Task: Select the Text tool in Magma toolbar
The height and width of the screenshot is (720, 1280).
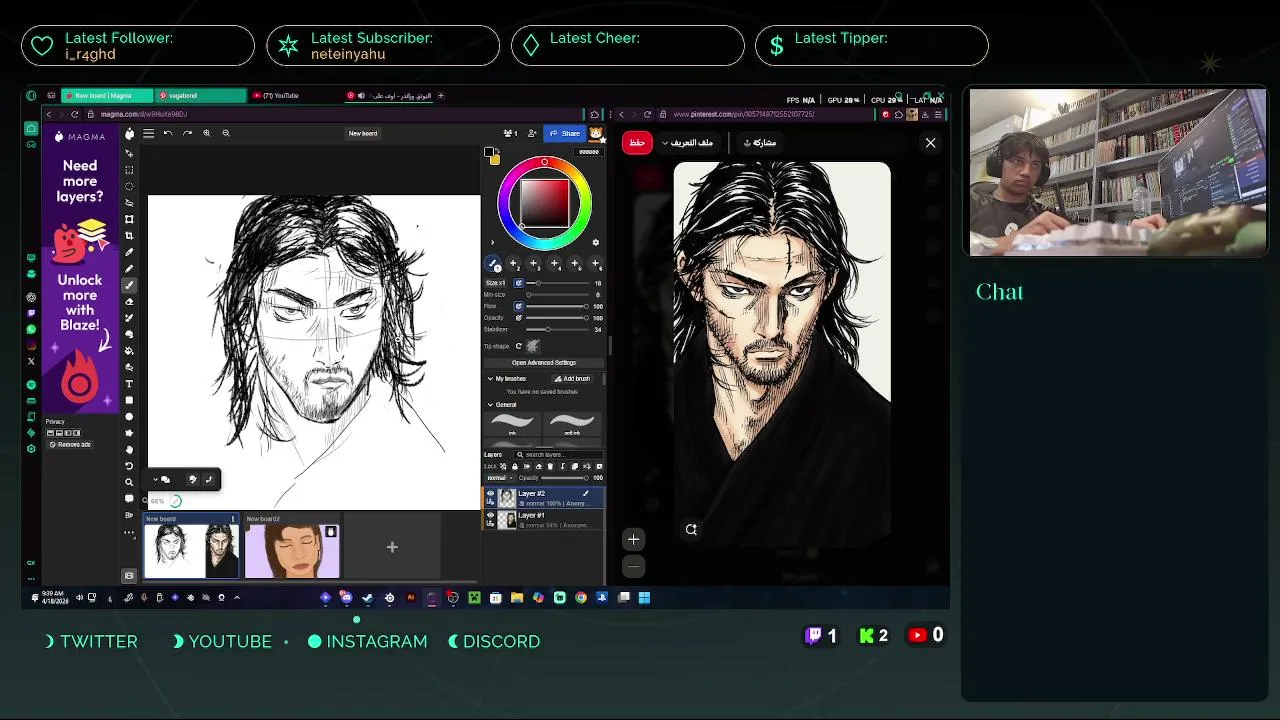Action: click(129, 384)
